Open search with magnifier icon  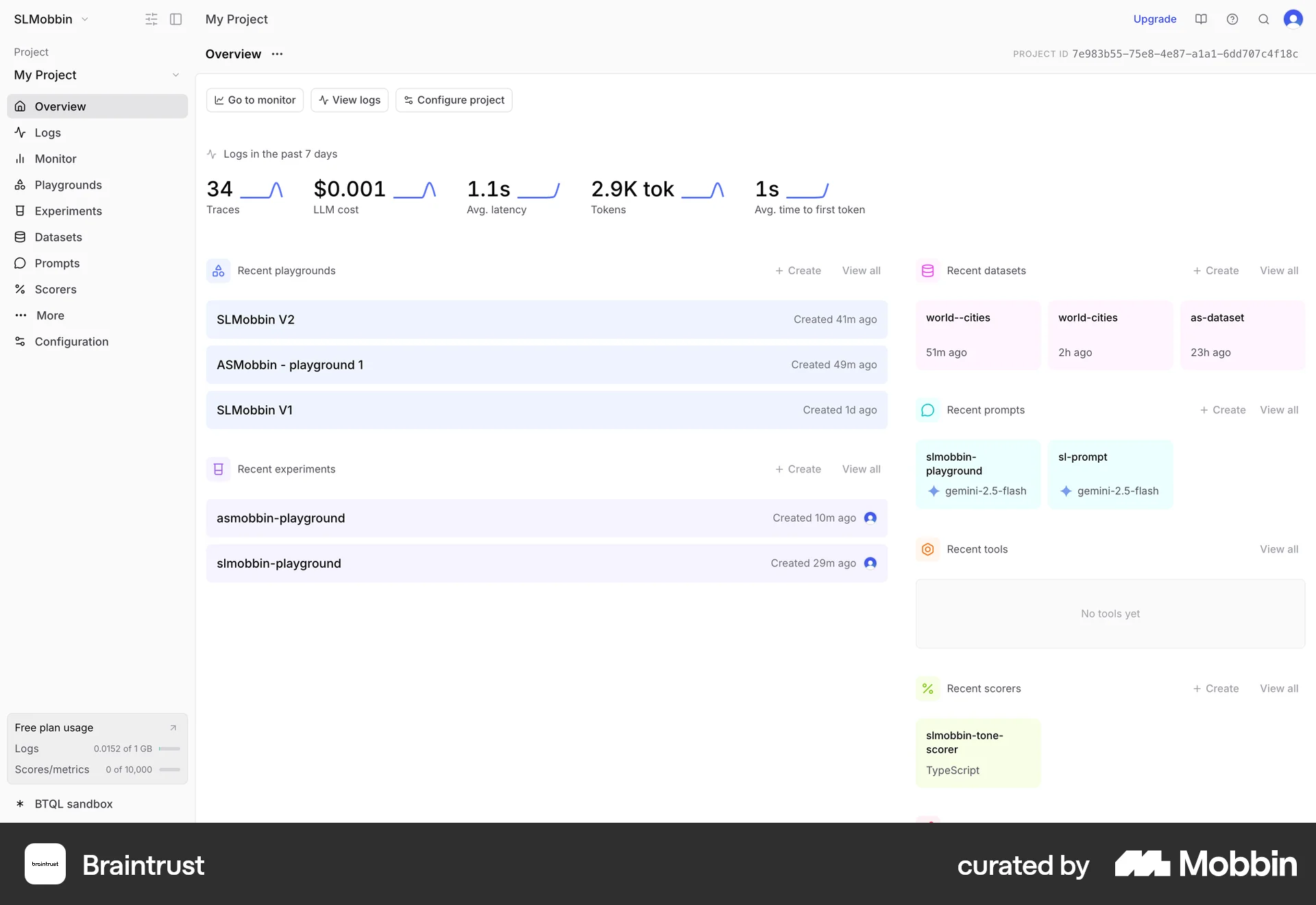pos(1263,19)
